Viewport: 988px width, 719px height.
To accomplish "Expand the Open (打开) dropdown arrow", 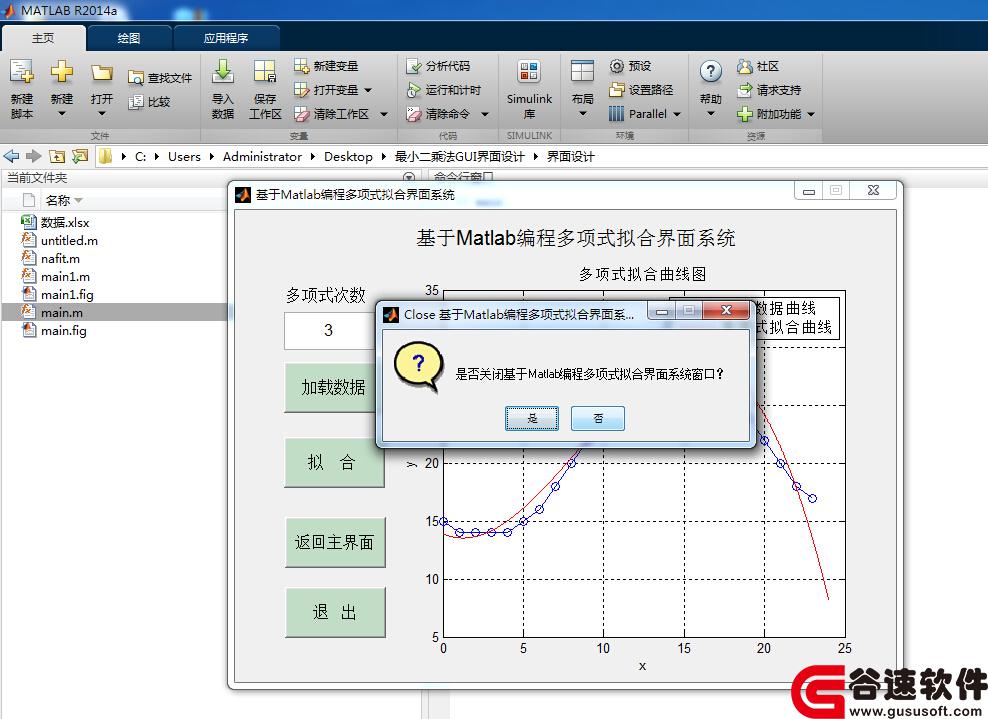I will (x=101, y=114).
